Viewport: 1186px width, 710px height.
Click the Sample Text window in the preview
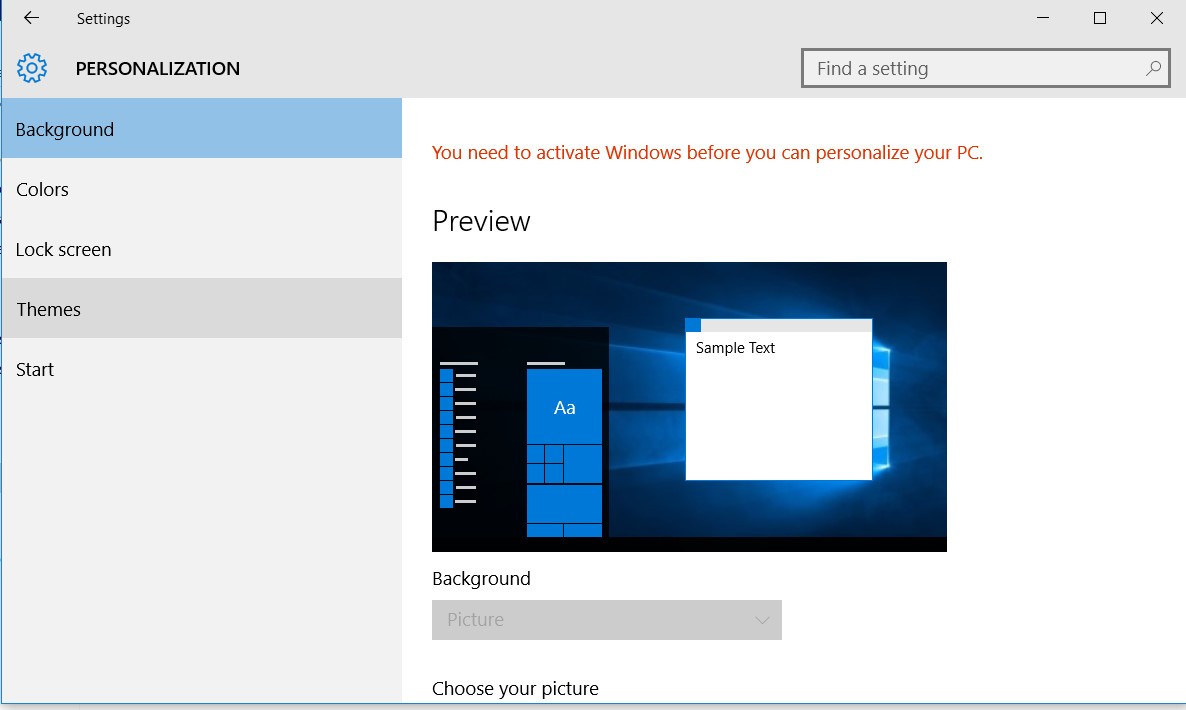(778, 400)
